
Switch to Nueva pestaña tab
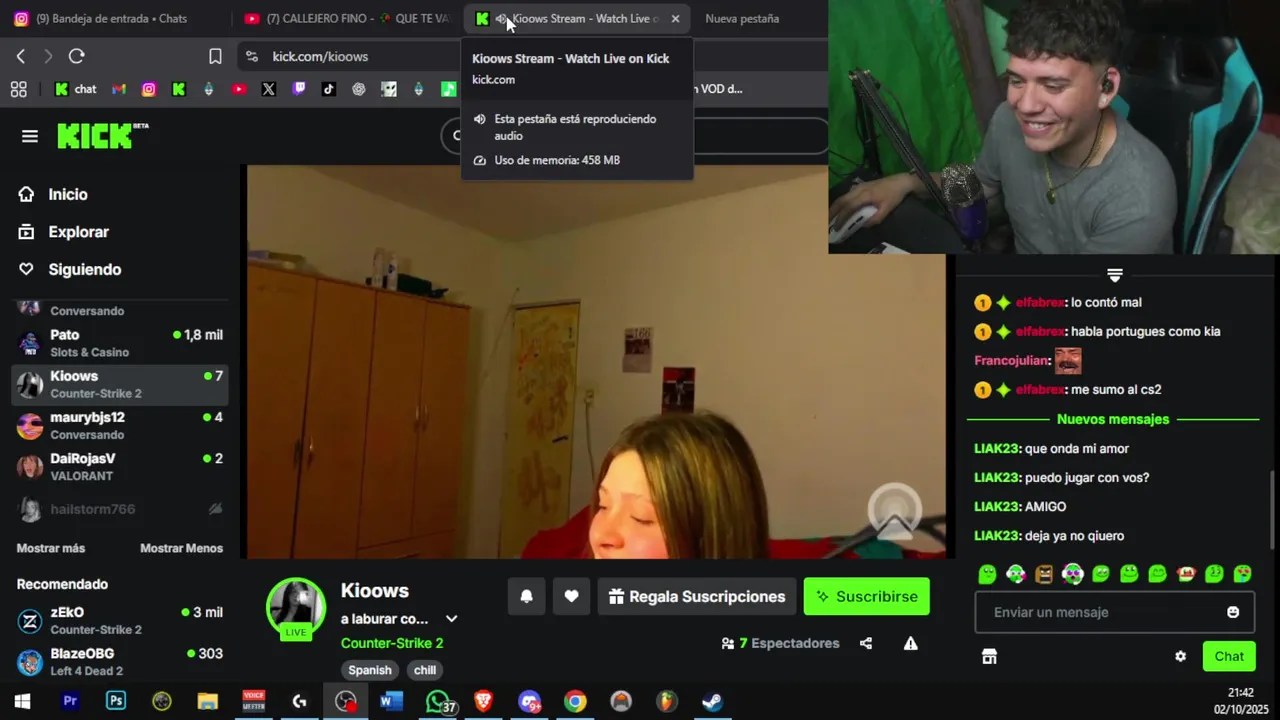coord(742,18)
